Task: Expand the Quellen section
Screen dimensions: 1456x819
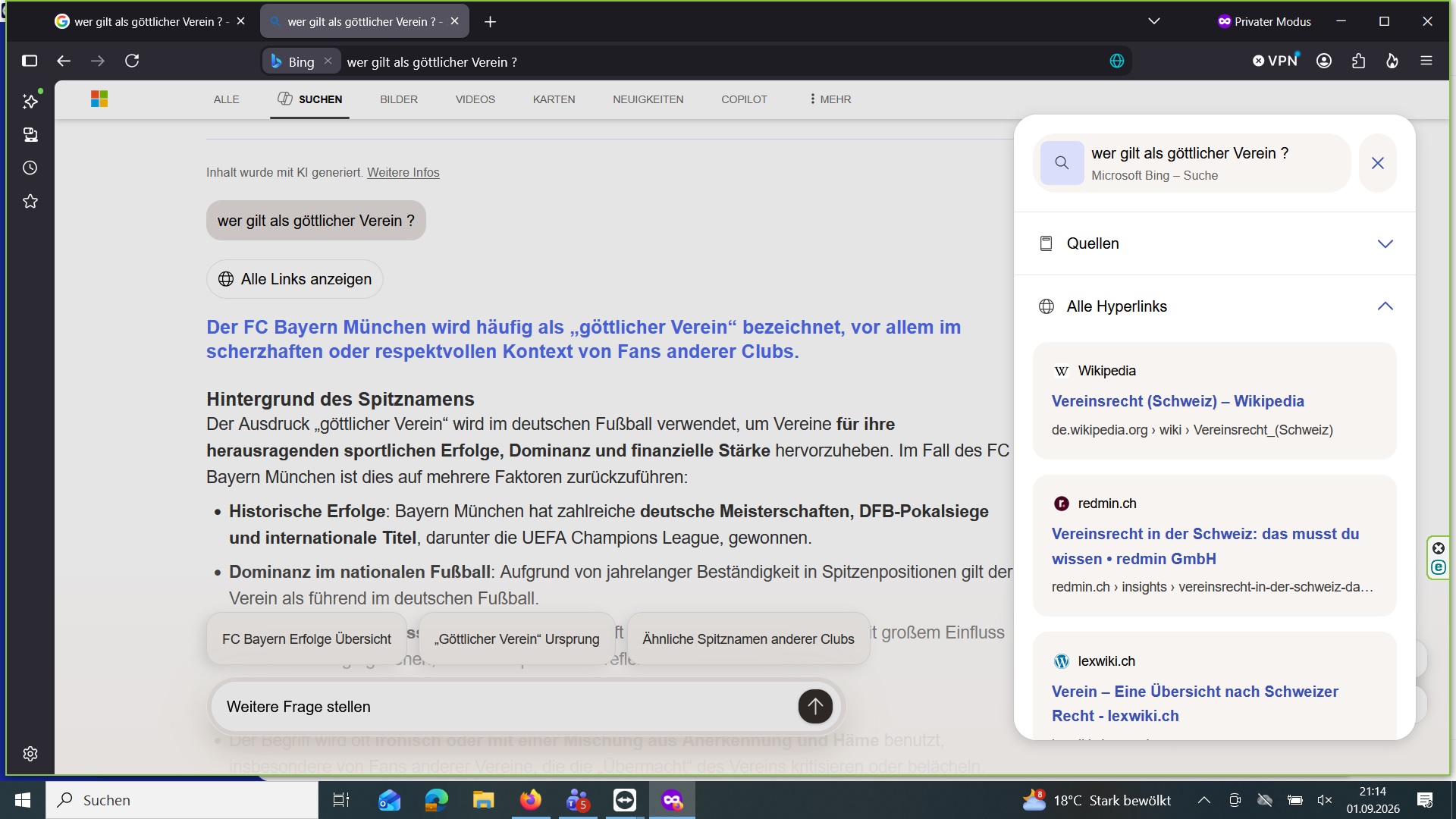Action: tap(1215, 243)
